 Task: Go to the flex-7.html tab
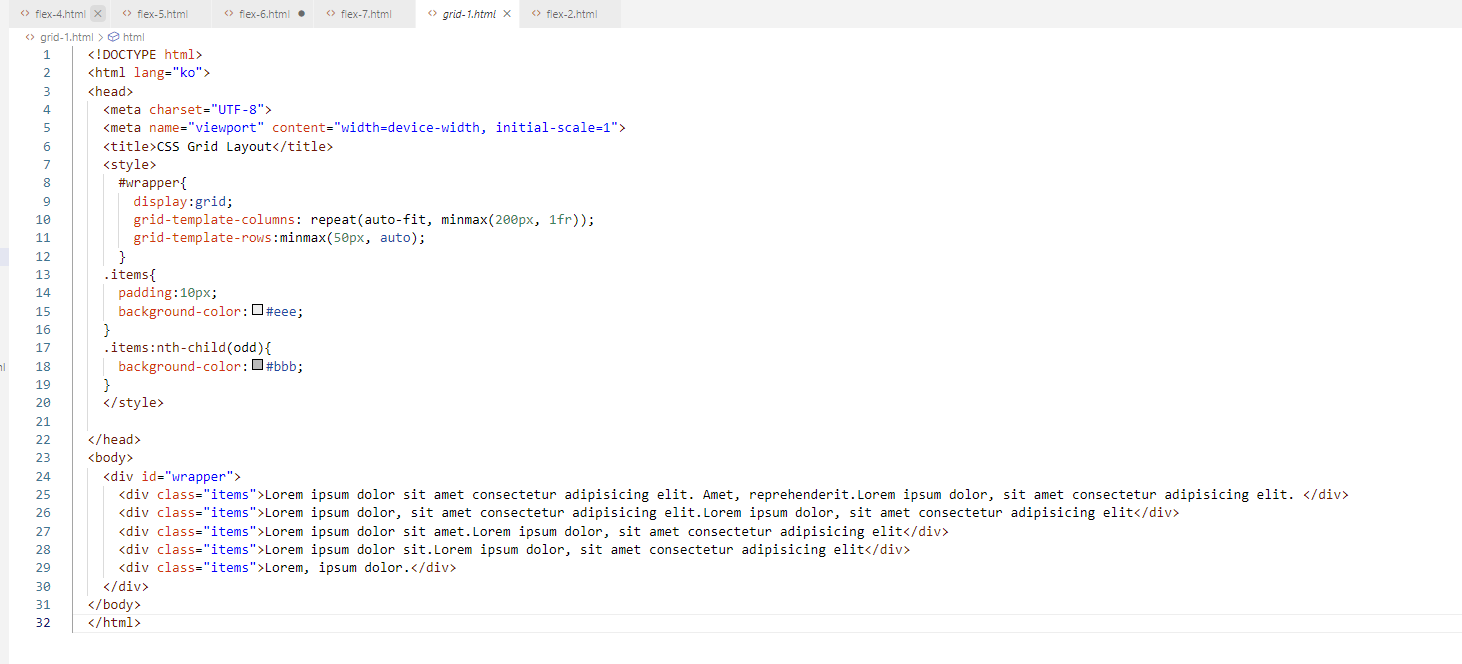tap(366, 14)
